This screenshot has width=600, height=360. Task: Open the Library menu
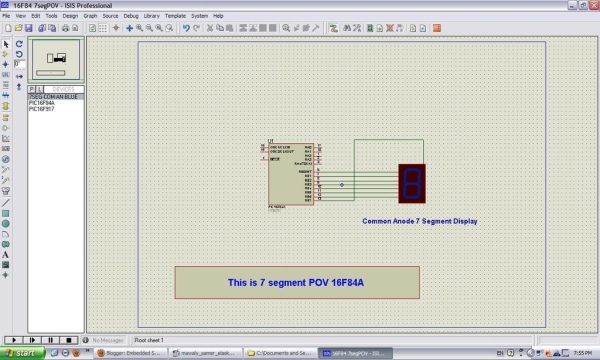coord(152,16)
